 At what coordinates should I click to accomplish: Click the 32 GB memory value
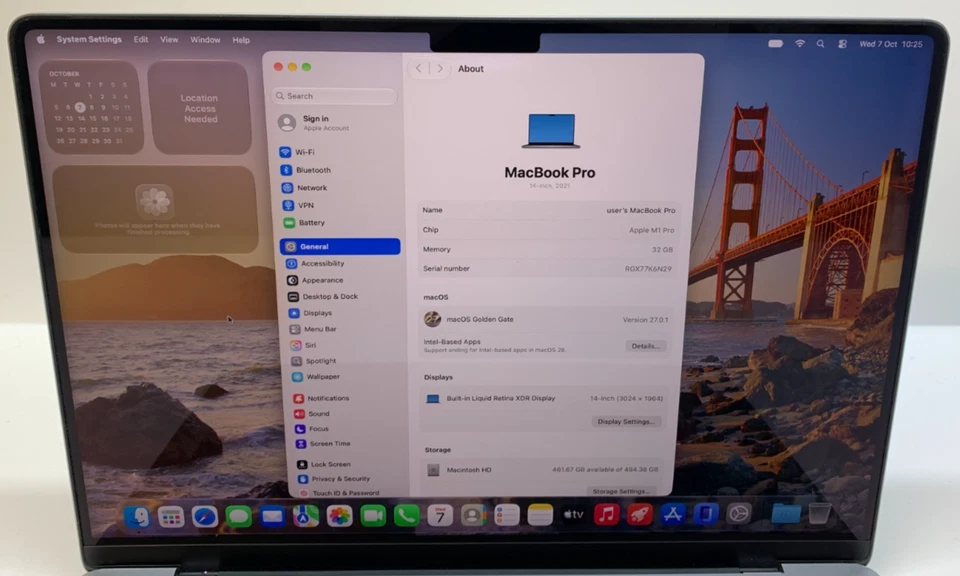pyautogui.click(x=662, y=250)
